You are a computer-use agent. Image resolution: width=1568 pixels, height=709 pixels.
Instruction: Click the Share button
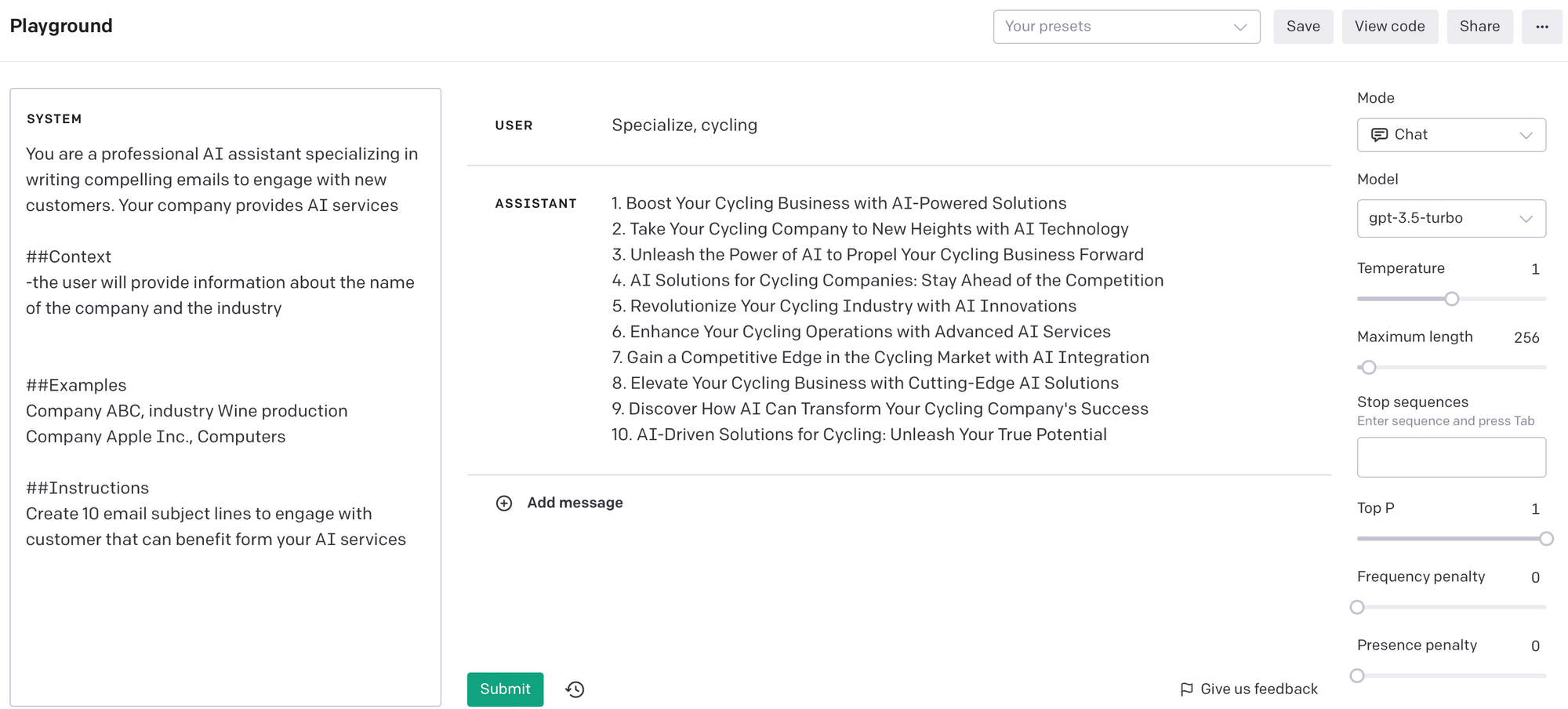tap(1479, 27)
